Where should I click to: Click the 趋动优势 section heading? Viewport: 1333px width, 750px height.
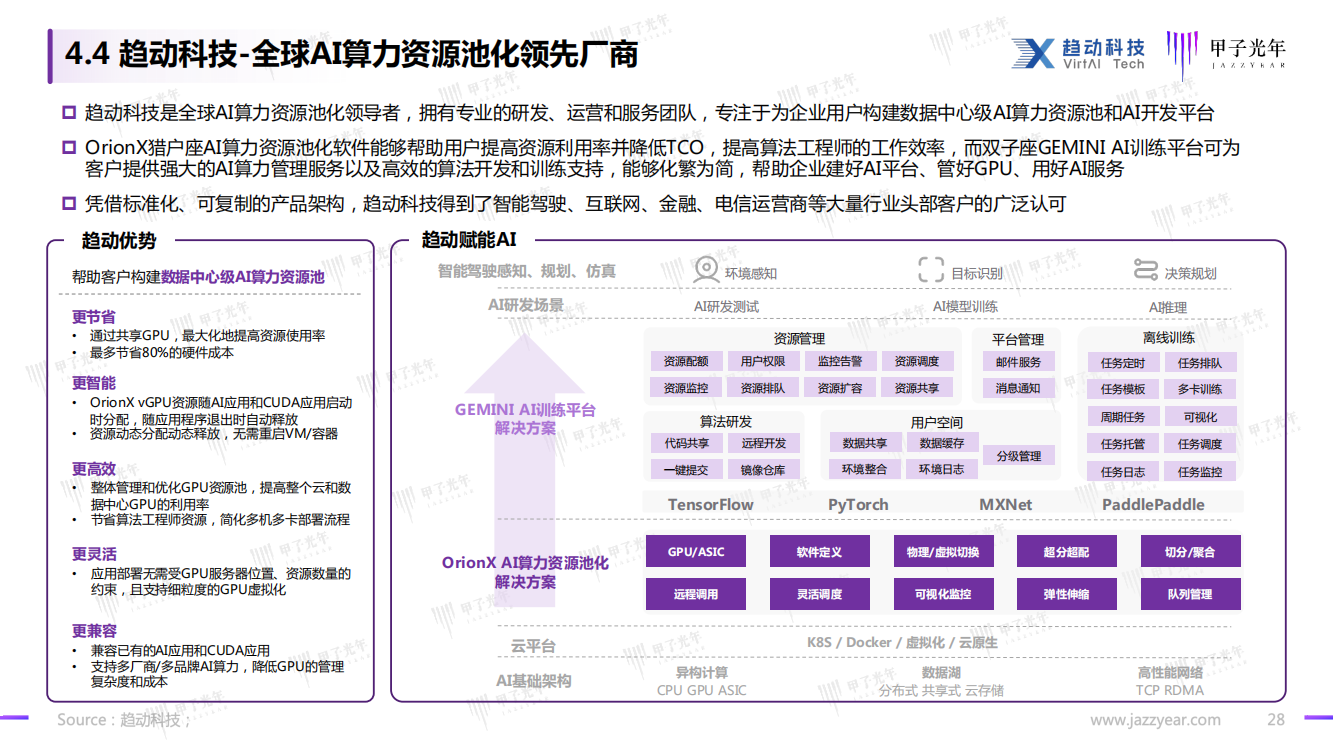pyautogui.click(x=119, y=241)
